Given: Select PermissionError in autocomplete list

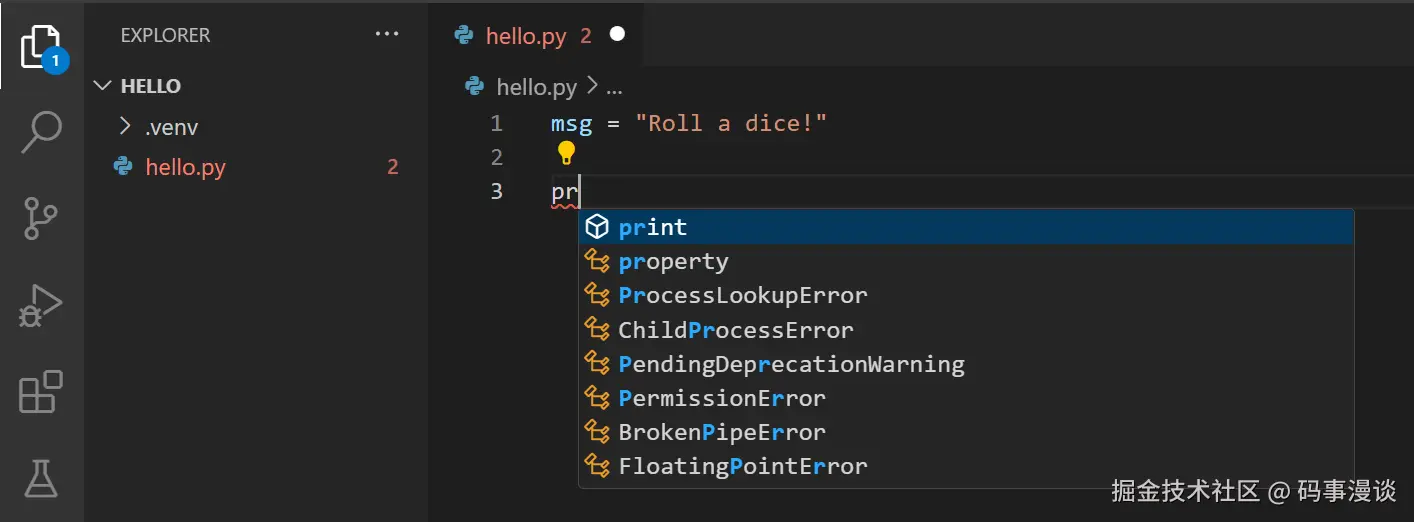Looking at the screenshot, I should 966,398.
